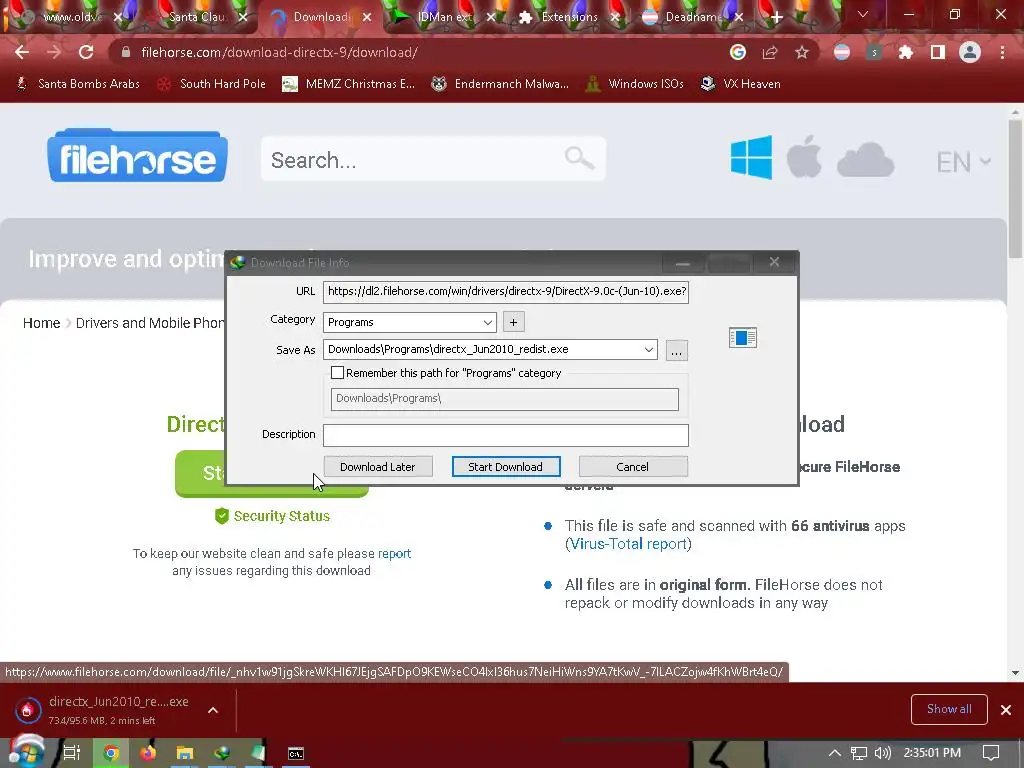The height and width of the screenshot is (768, 1024).
Task: Open the Chrome profile avatar
Action: point(970,52)
